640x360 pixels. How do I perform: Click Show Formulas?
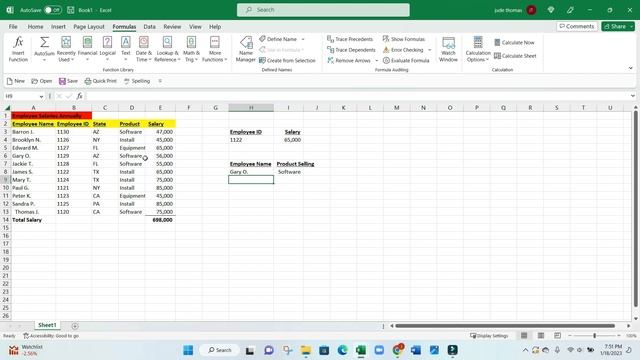click(404, 39)
